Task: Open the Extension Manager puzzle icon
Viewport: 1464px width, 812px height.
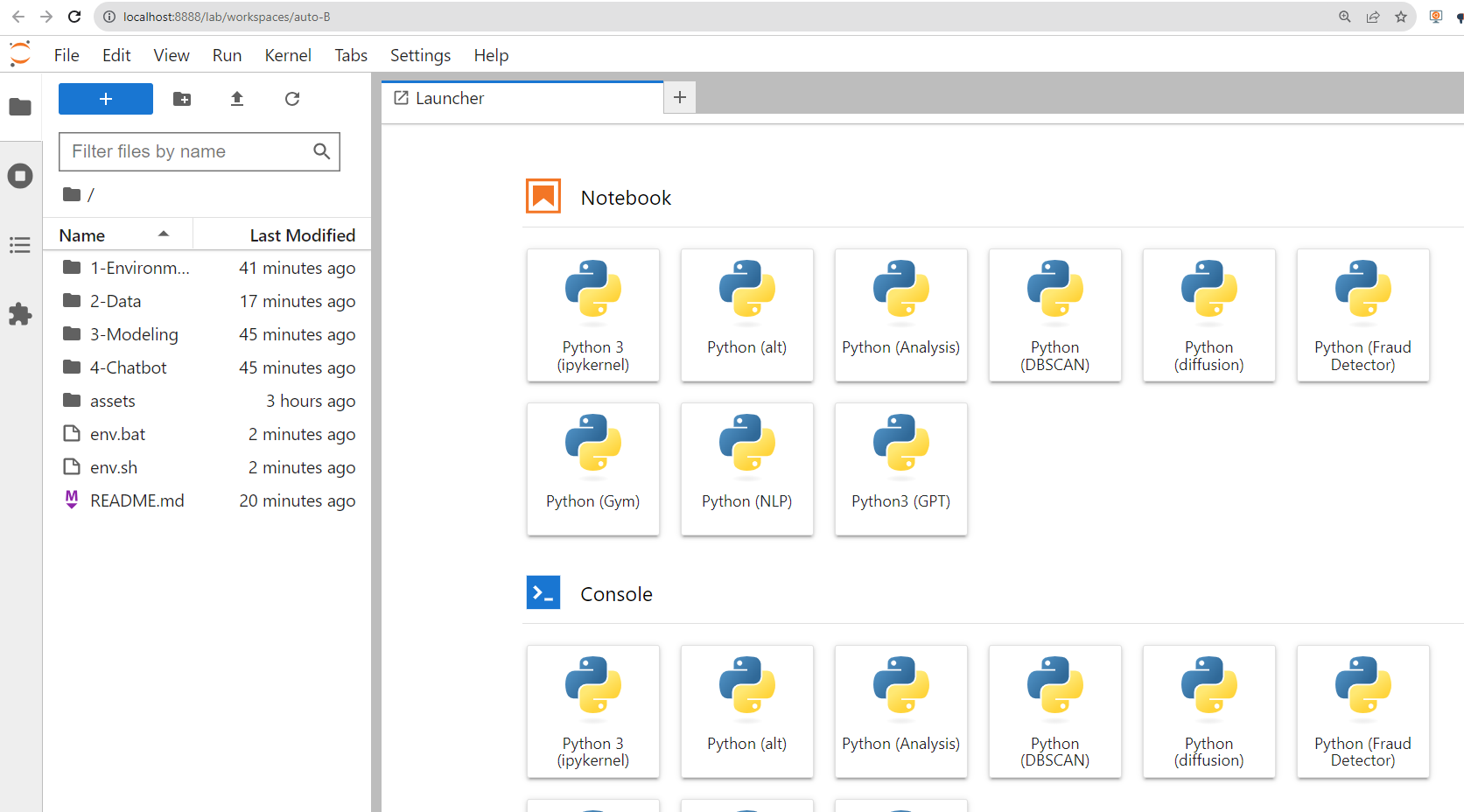Action: coord(20,314)
